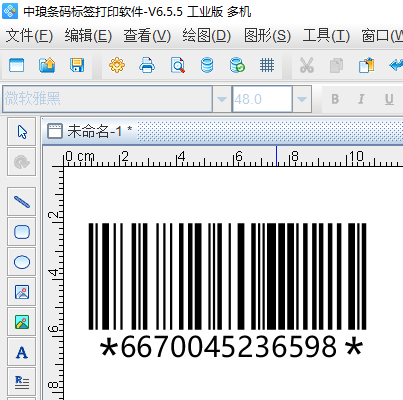
Task: Open print preview magnifier icon
Action: tap(178, 65)
